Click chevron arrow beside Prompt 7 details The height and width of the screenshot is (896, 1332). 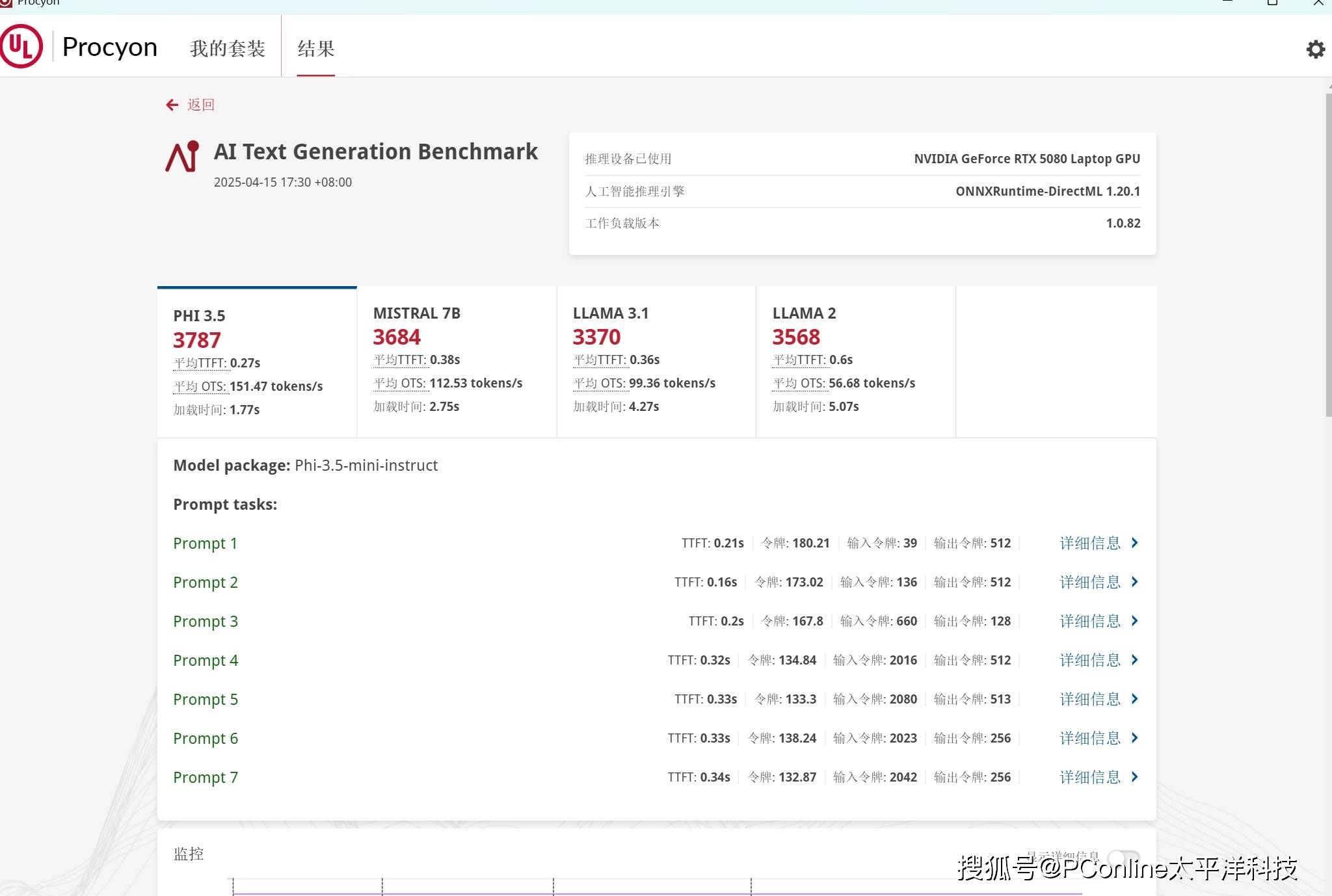click(x=1135, y=777)
